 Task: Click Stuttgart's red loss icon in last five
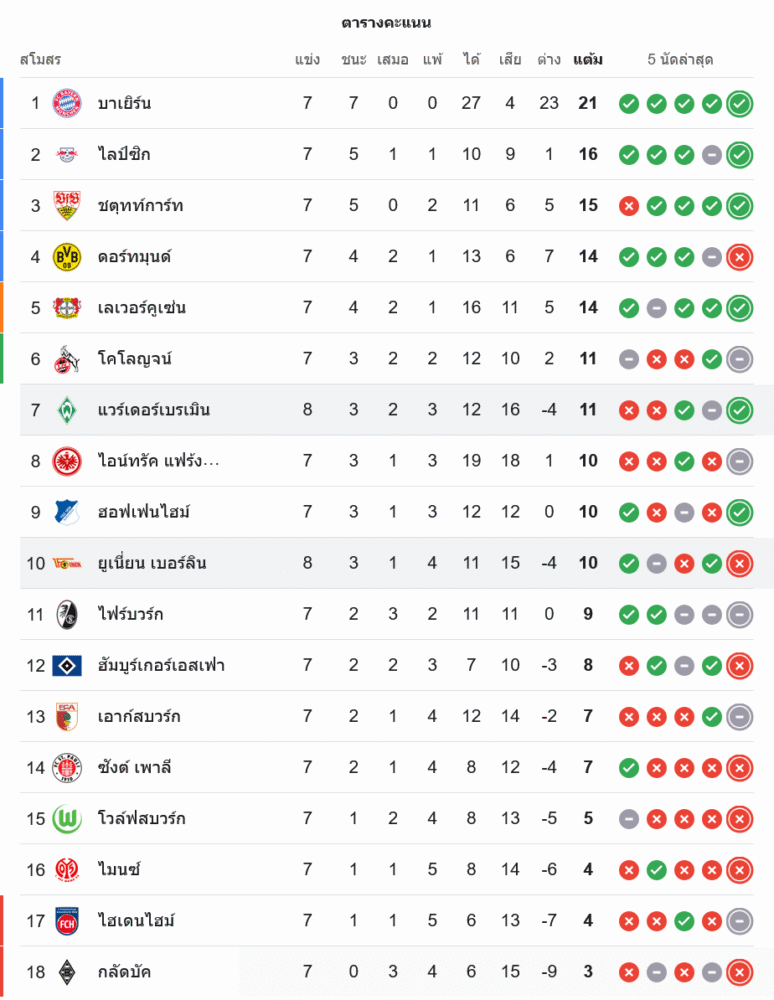(629, 206)
